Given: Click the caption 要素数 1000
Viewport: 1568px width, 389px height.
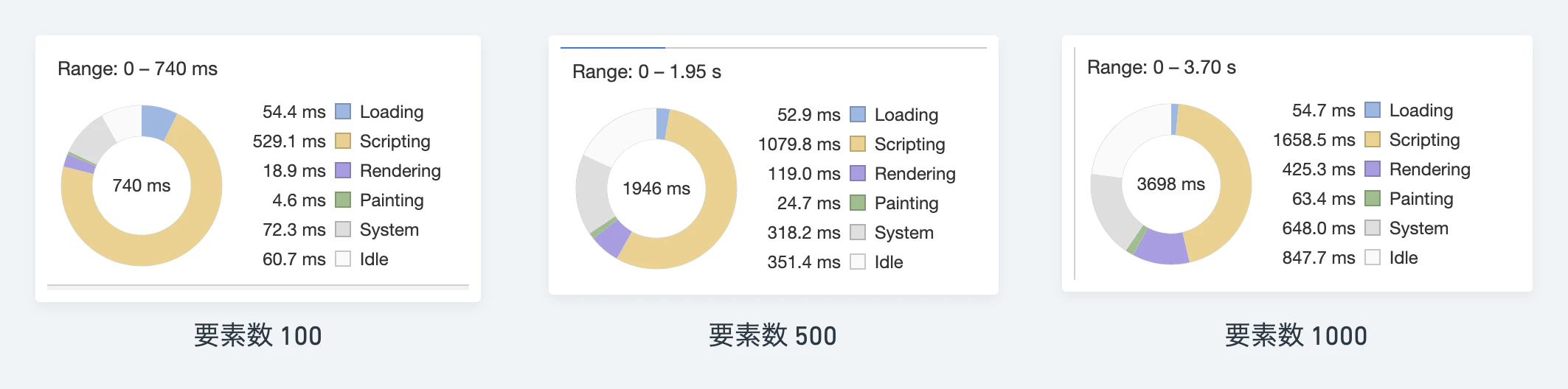Looking at the screenshot, I should (1296, 336).
